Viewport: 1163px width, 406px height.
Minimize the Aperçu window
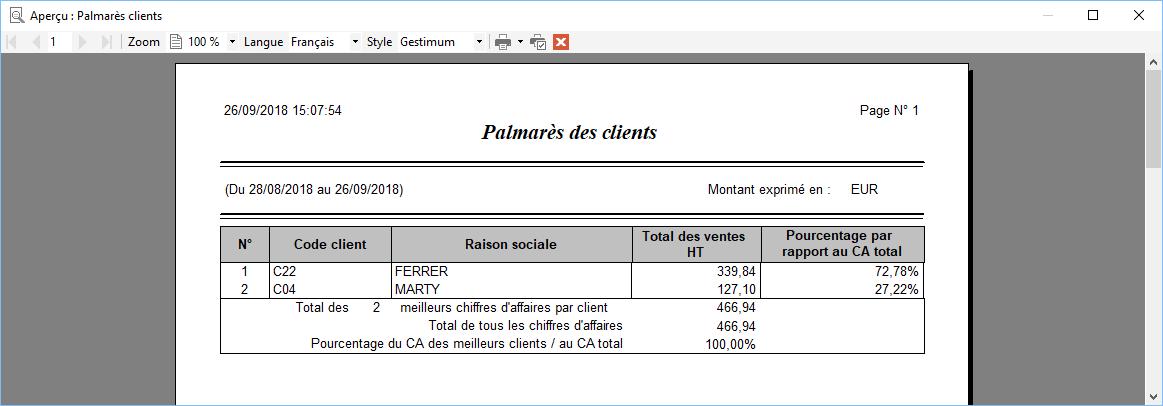(1048, 15)
